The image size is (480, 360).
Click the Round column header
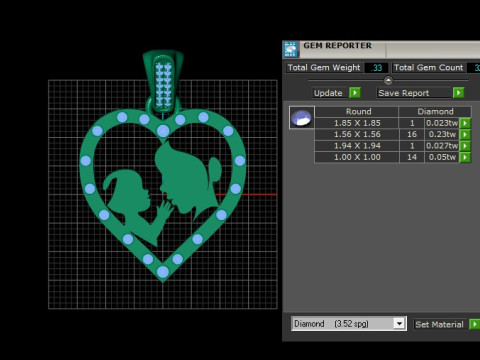point(357,112)
